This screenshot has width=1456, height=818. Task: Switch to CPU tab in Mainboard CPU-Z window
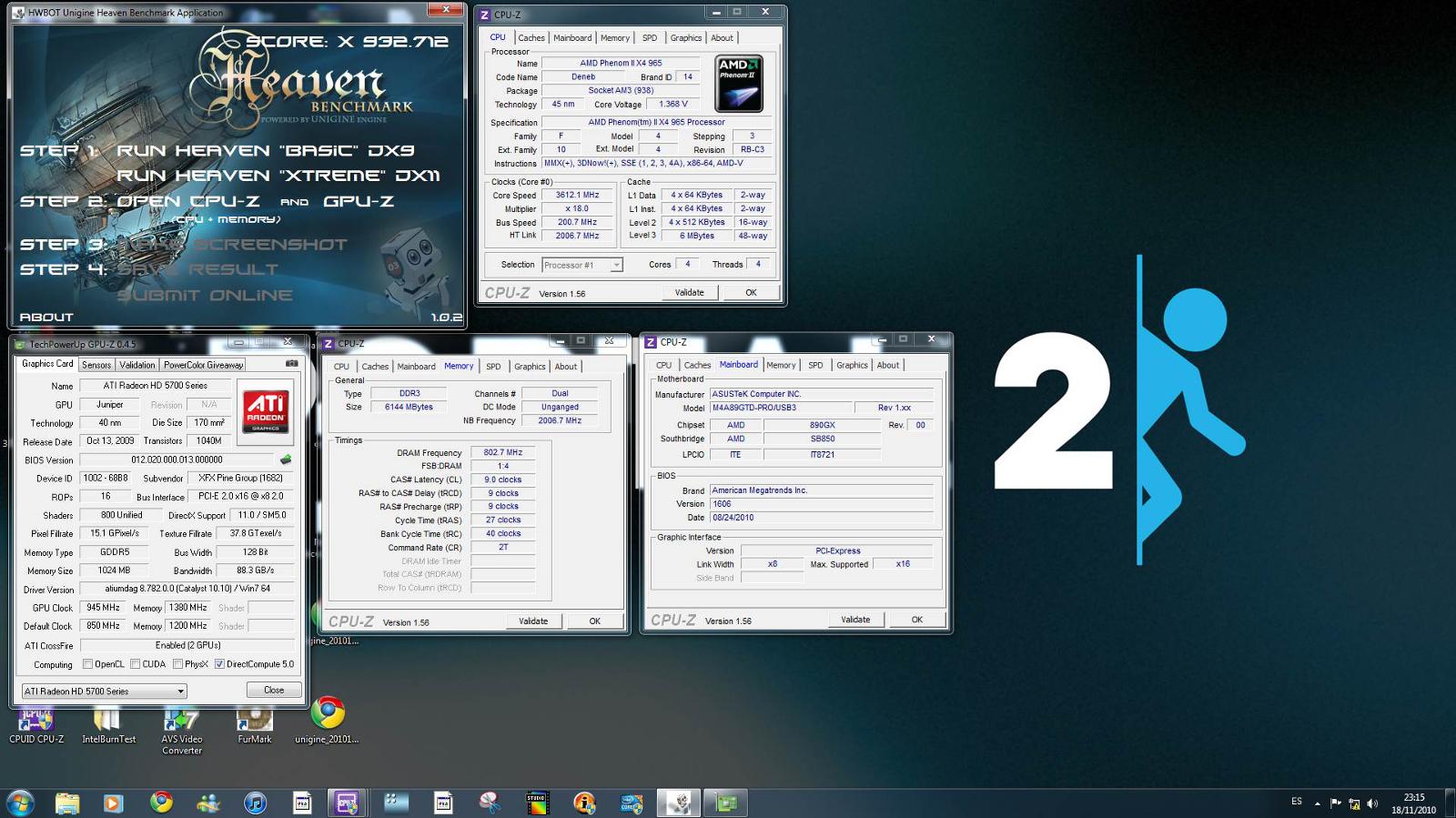click(664, 366)
